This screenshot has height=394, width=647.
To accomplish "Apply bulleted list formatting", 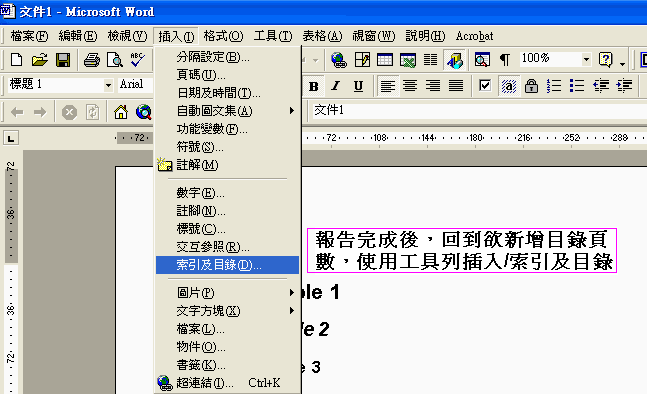I will click(577, 86).
